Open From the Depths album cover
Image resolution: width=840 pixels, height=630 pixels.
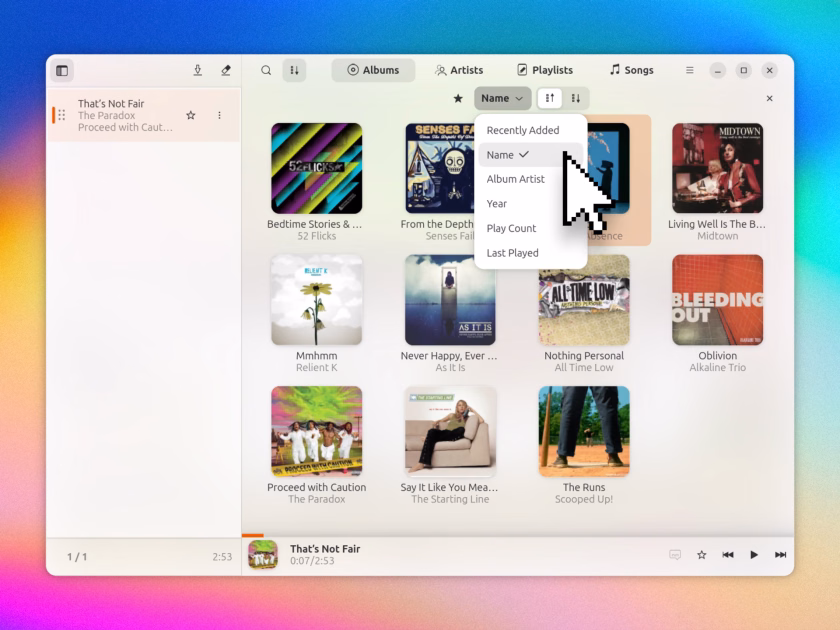[439, 168]
